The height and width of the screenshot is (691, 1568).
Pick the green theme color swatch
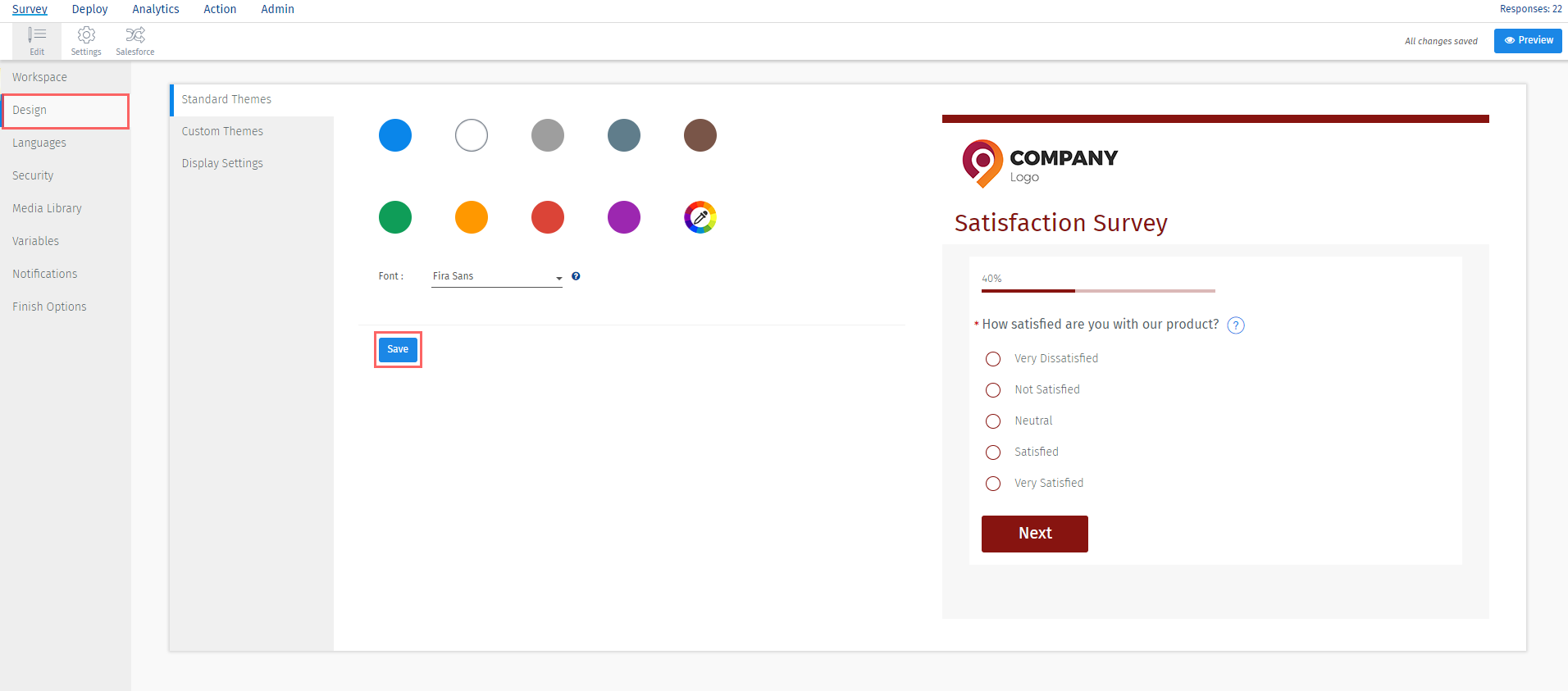(395, 217)
